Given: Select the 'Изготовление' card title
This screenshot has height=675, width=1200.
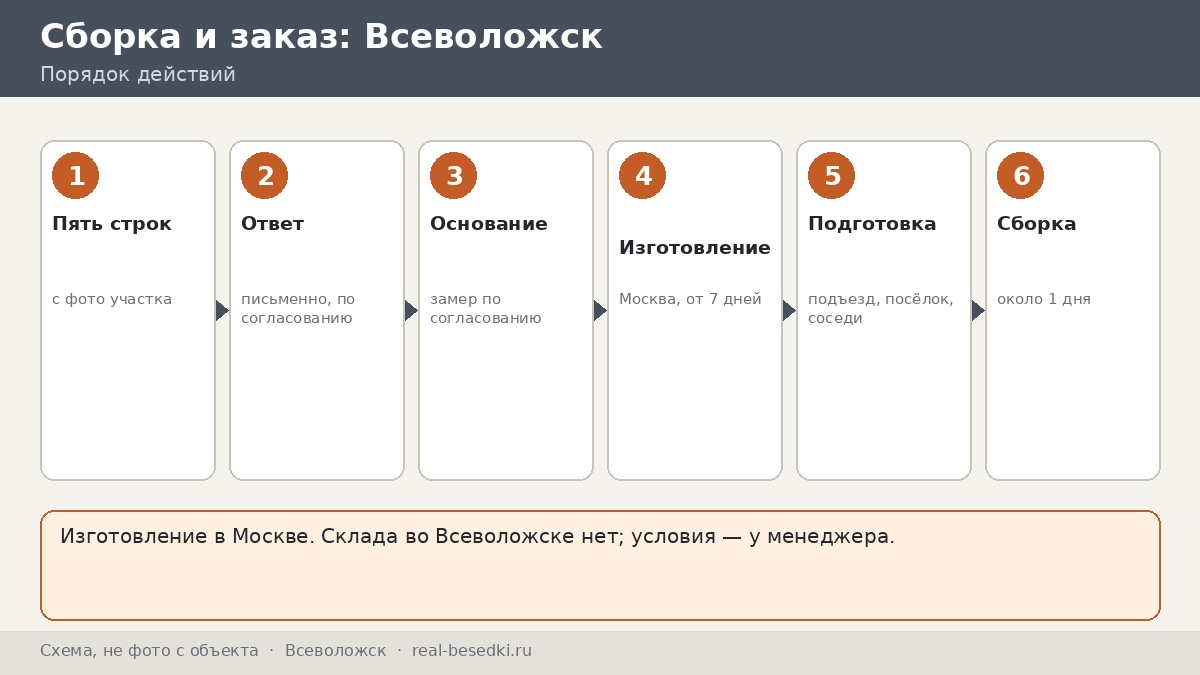Looking at the screenshot, I should tap(695, 248).
